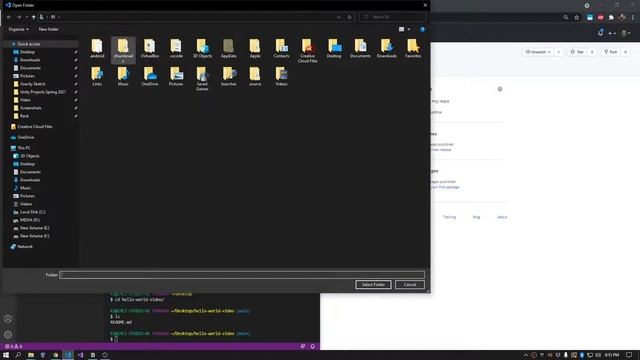Open recent locations dropdown arrow
The image size is (640, 360).
tap(27, 17)
